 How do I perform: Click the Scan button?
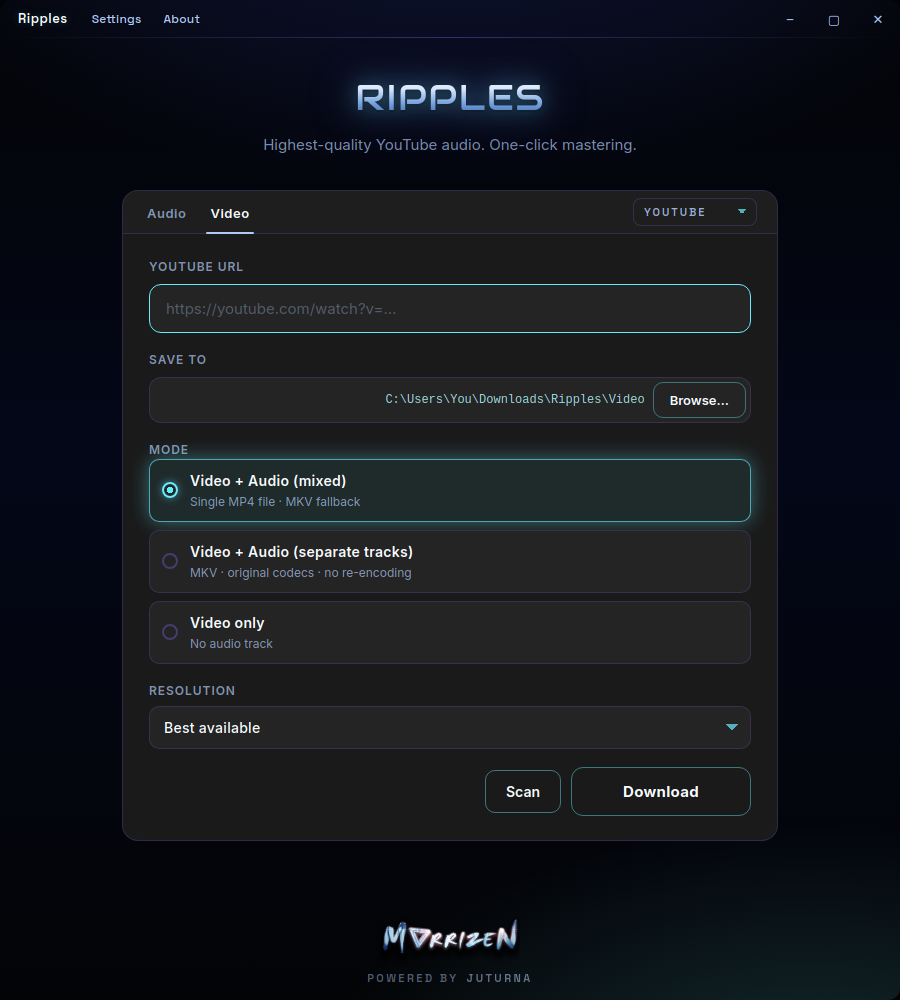(523, 791)
